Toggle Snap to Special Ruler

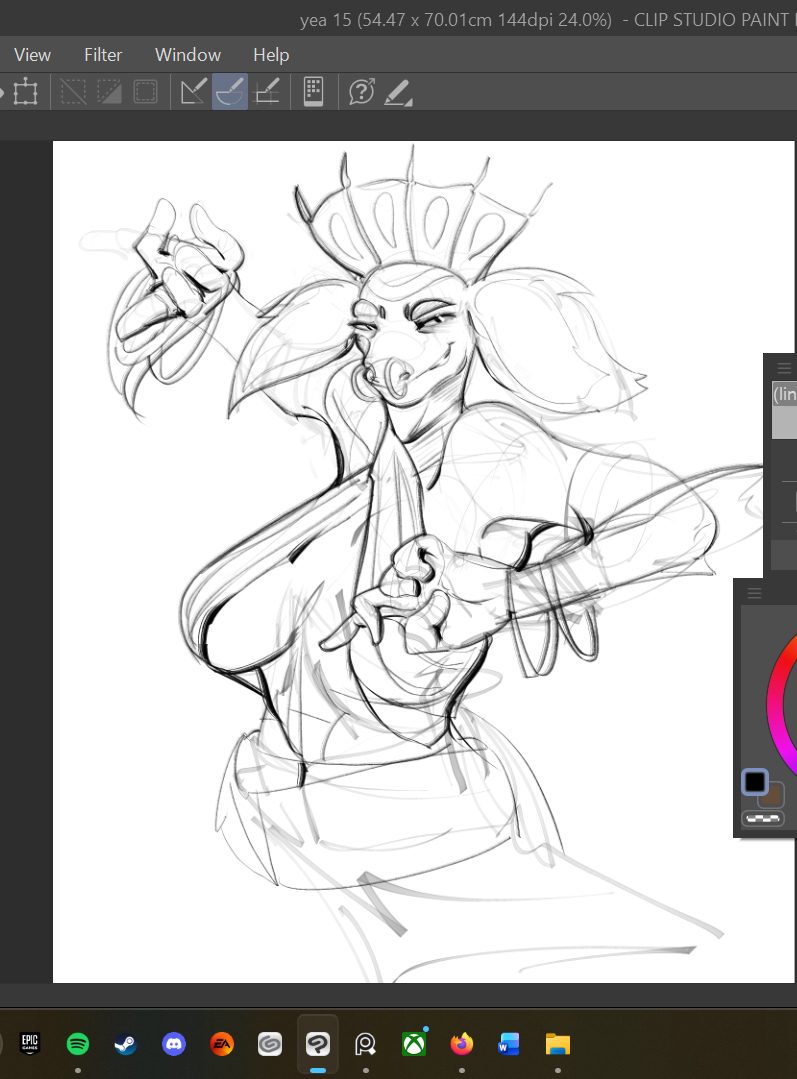(x=230, y=93)
